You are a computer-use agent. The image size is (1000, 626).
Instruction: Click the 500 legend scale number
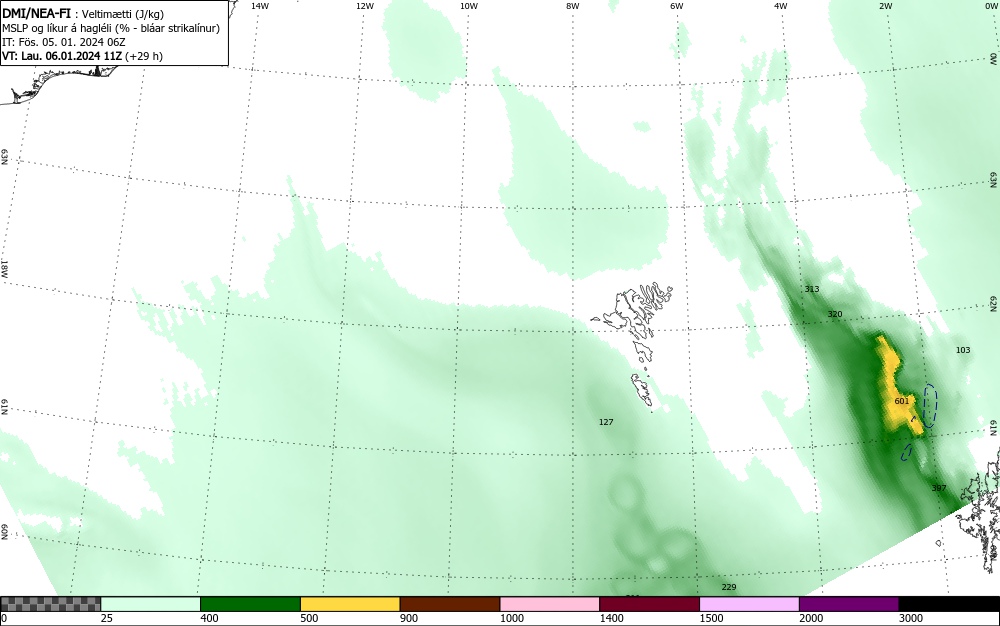click(309, 618)
